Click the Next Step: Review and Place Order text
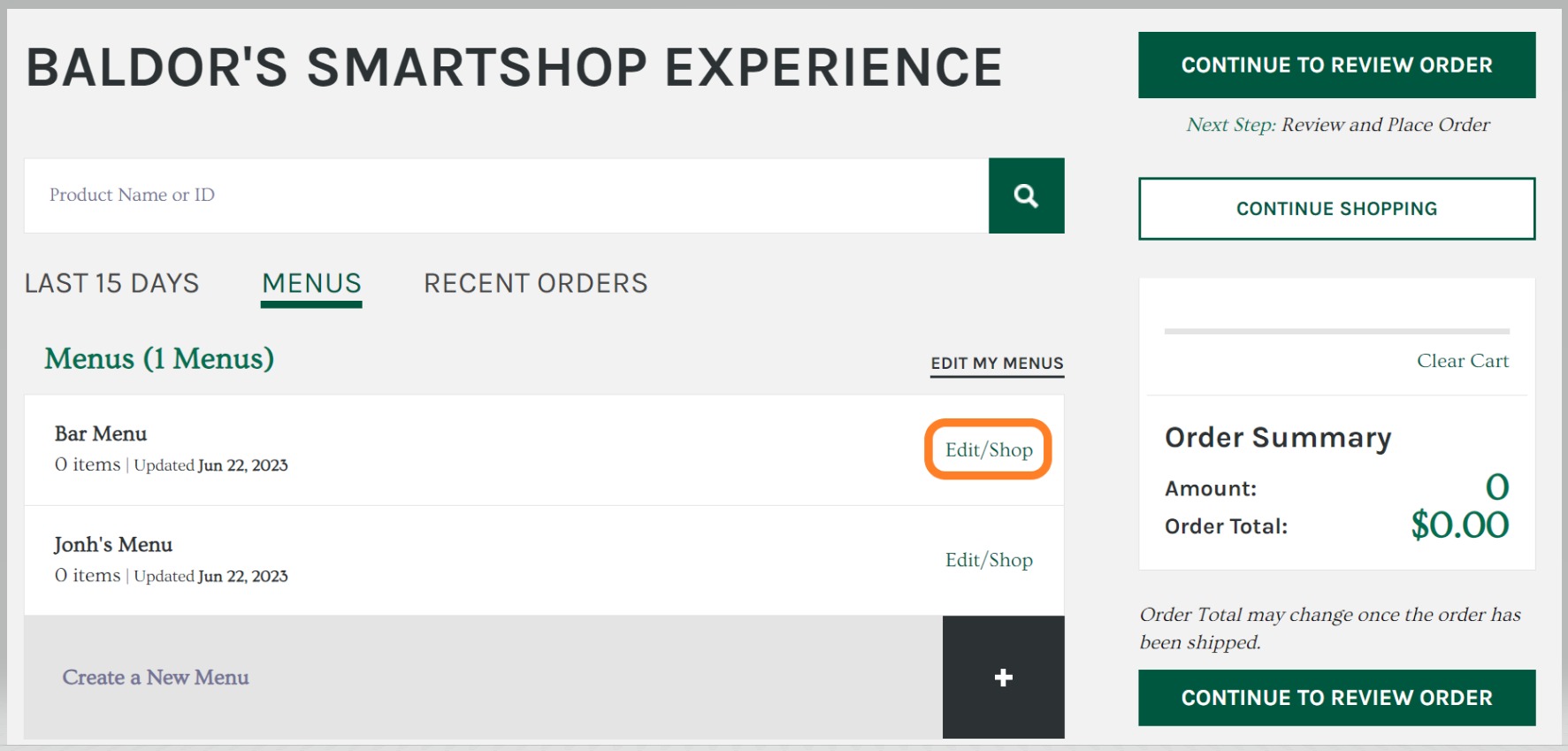Screen dimensions: 1568x751 point(1337,125)
